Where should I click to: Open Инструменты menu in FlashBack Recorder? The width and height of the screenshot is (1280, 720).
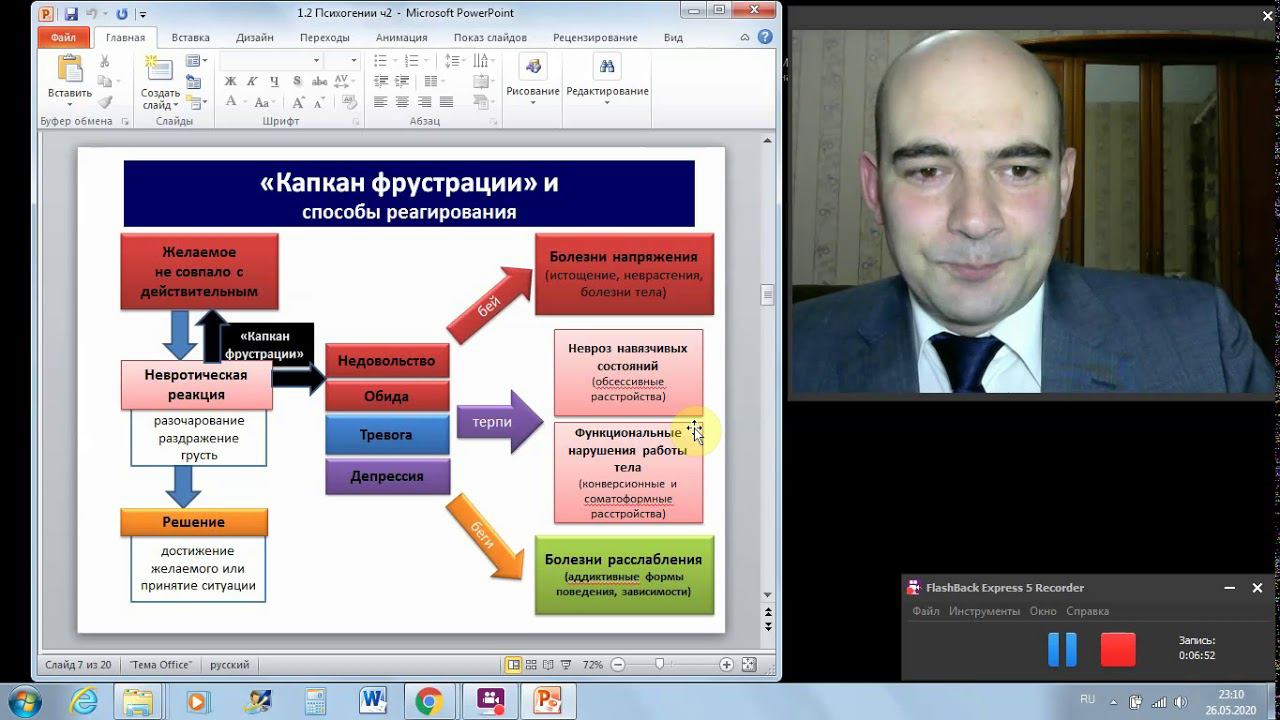click(985, 611)
